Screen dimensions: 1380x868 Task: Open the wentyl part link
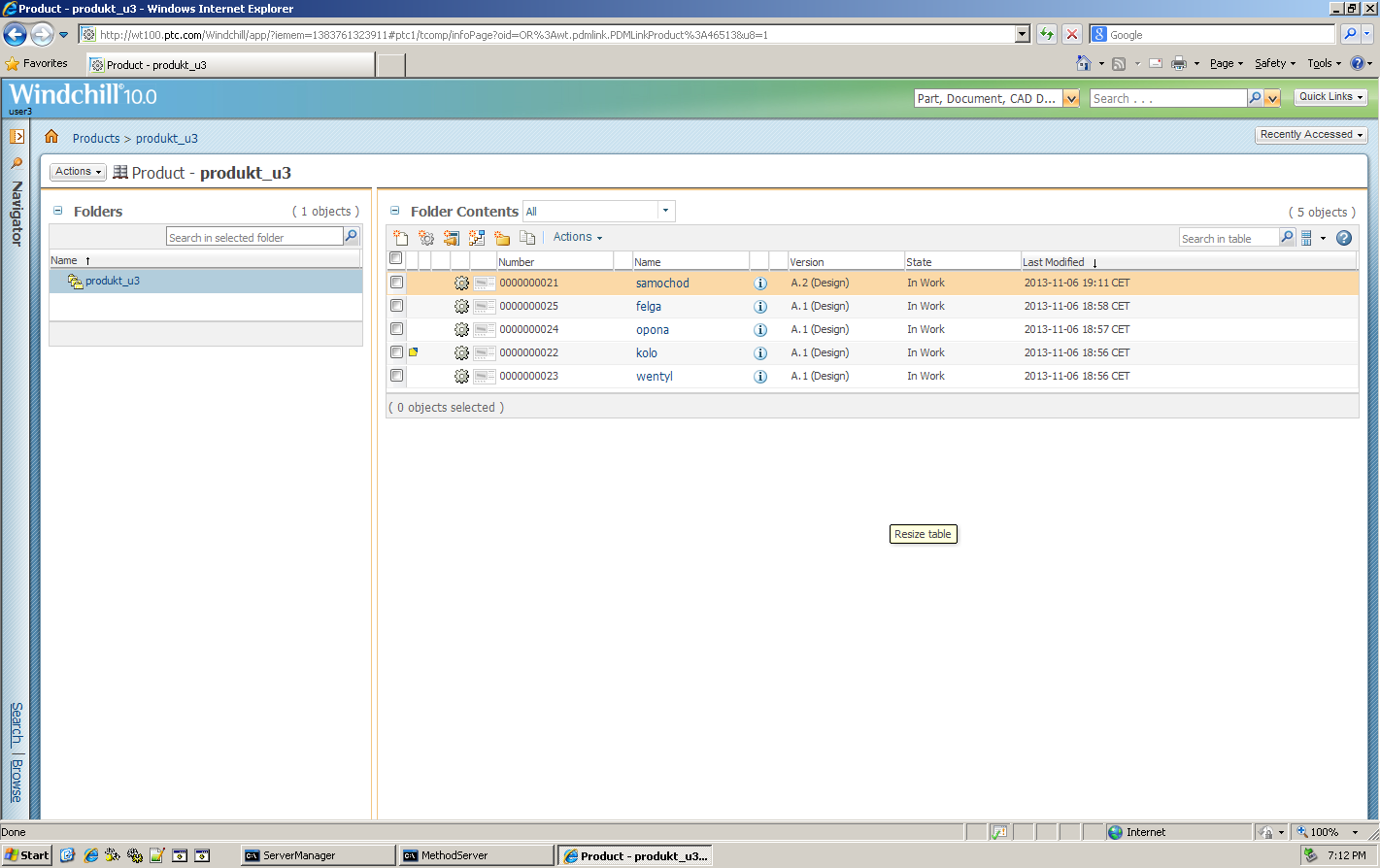[x=655, y=377]
